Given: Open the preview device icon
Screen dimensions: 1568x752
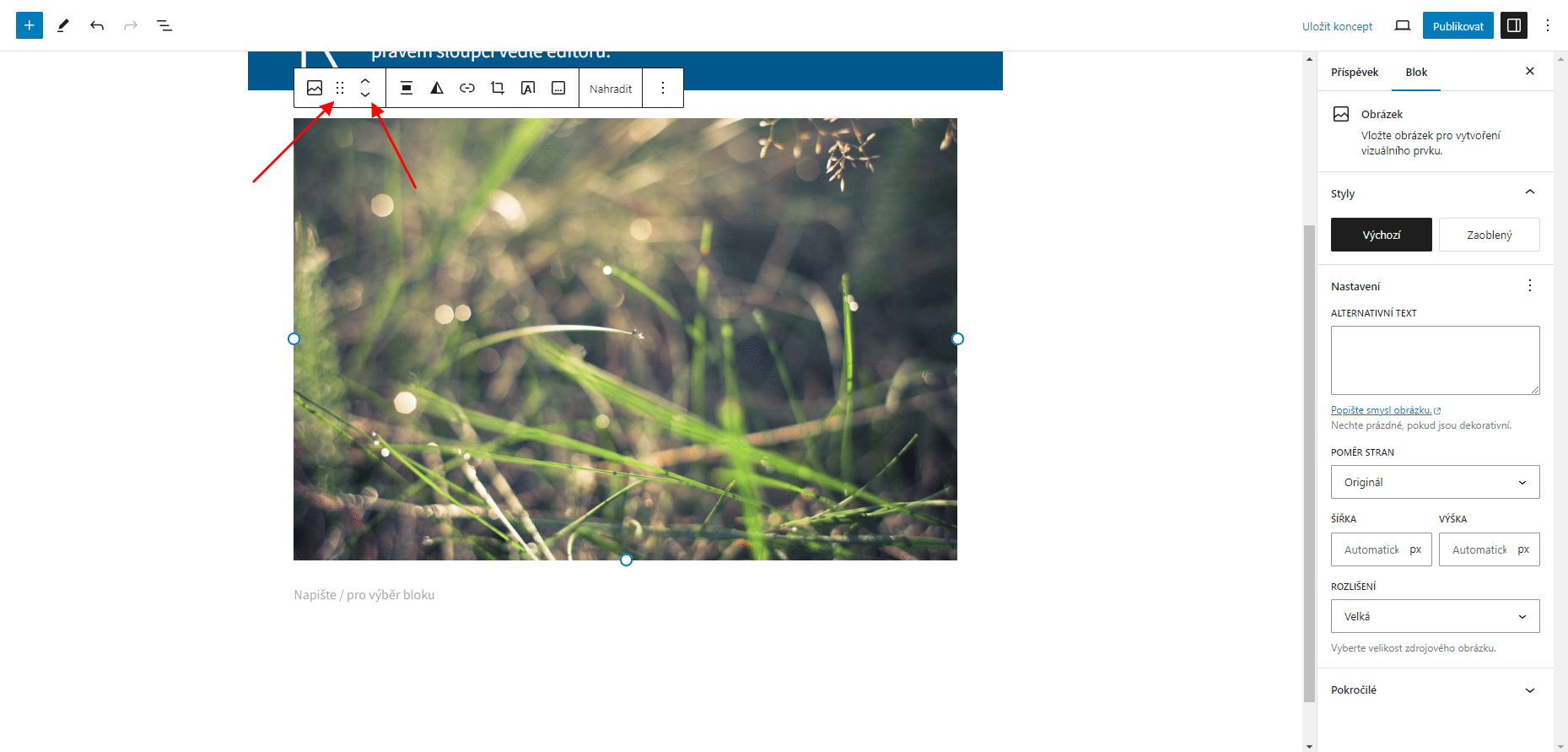Looking at the screenshot, I should [x=1403, y=25].
